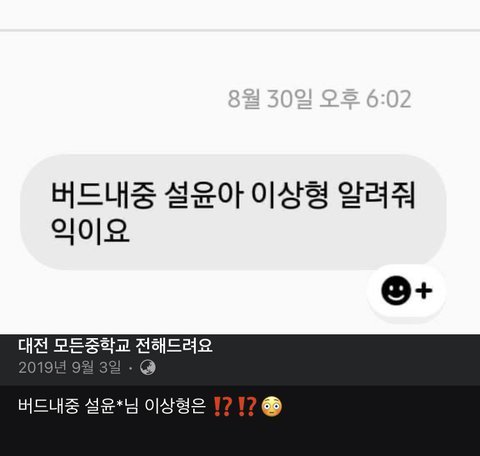The width and height of the screenshot is (480, 456).
Task: Click the text 익이요 in the message
Action: (90, 230)
